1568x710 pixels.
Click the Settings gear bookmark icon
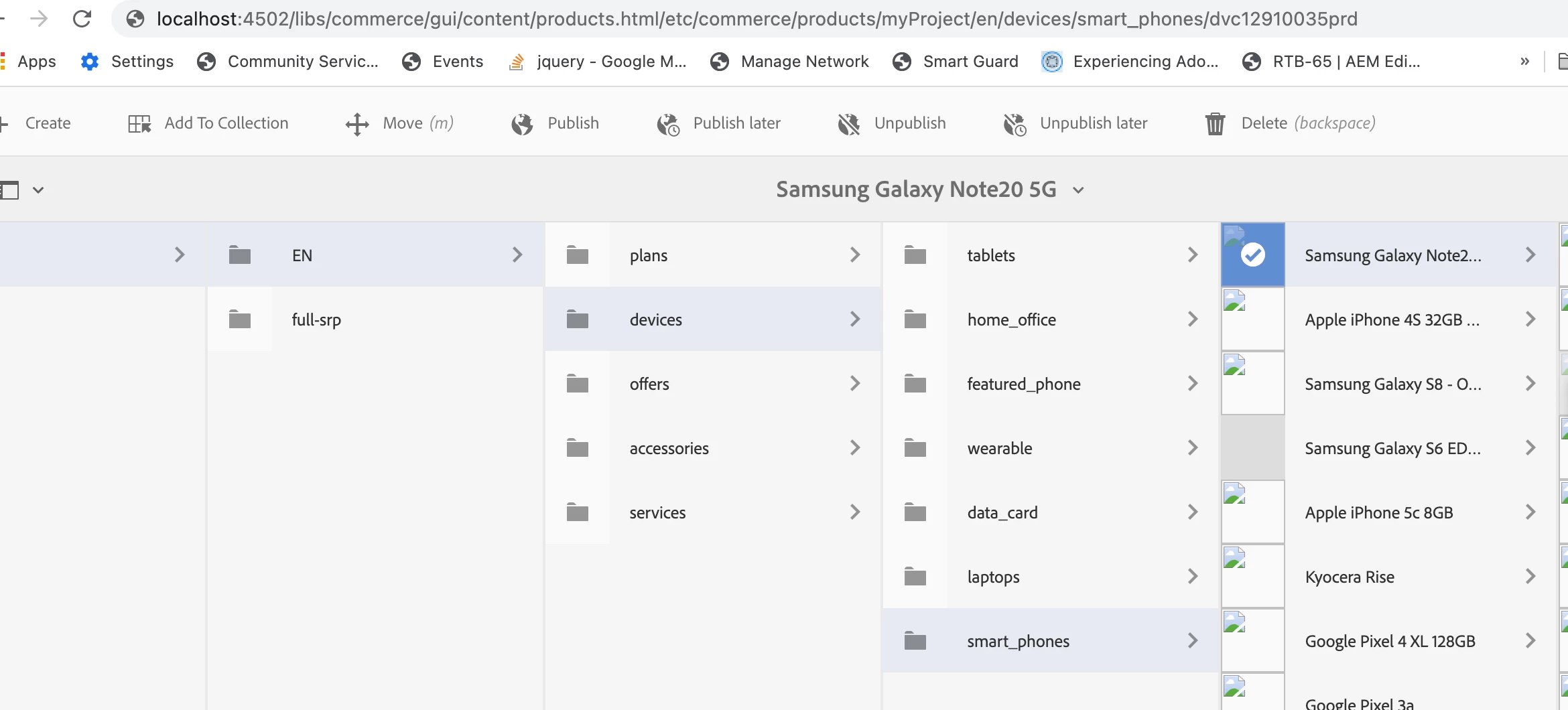[x=90, y=62]
